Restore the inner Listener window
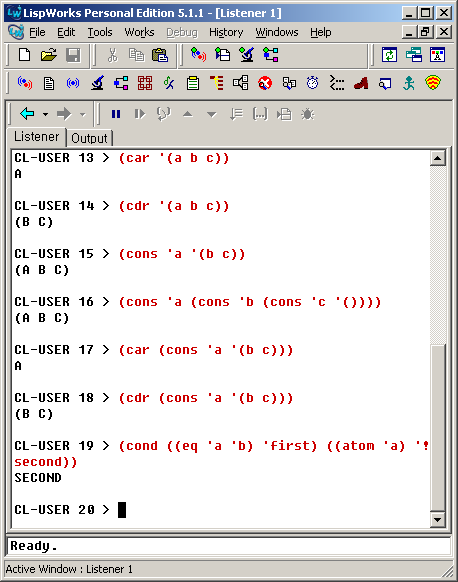The height and width of the screenshot is (582, 458). click(x=425, y=32)
